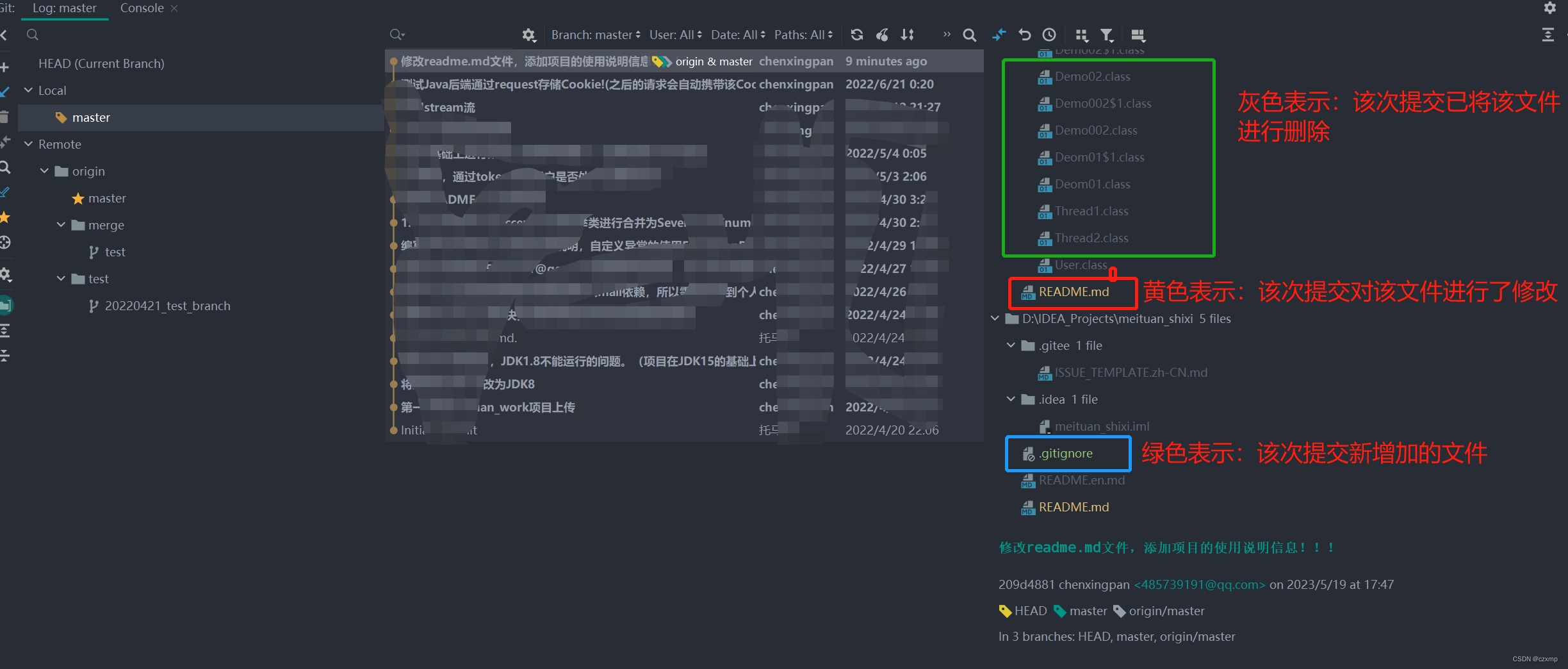The width and height of the screenshot is (1568, 669).
Task: Collapse the .gitee folder node
Action: (1011, 345)
